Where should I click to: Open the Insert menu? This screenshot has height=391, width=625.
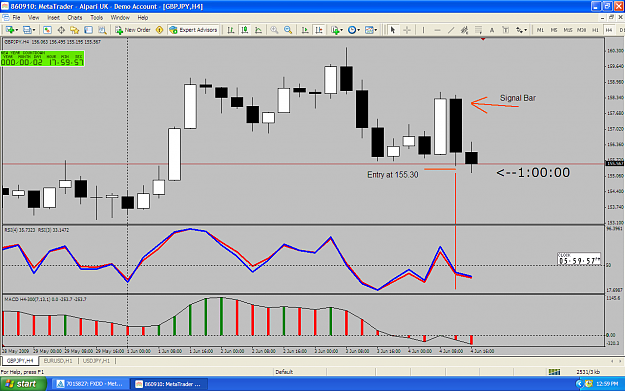pos(53,18)
